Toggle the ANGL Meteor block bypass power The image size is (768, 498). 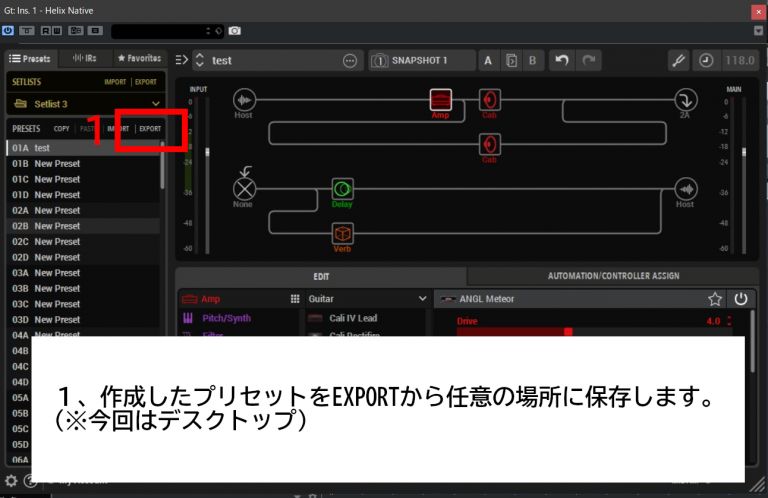(741, 299)
